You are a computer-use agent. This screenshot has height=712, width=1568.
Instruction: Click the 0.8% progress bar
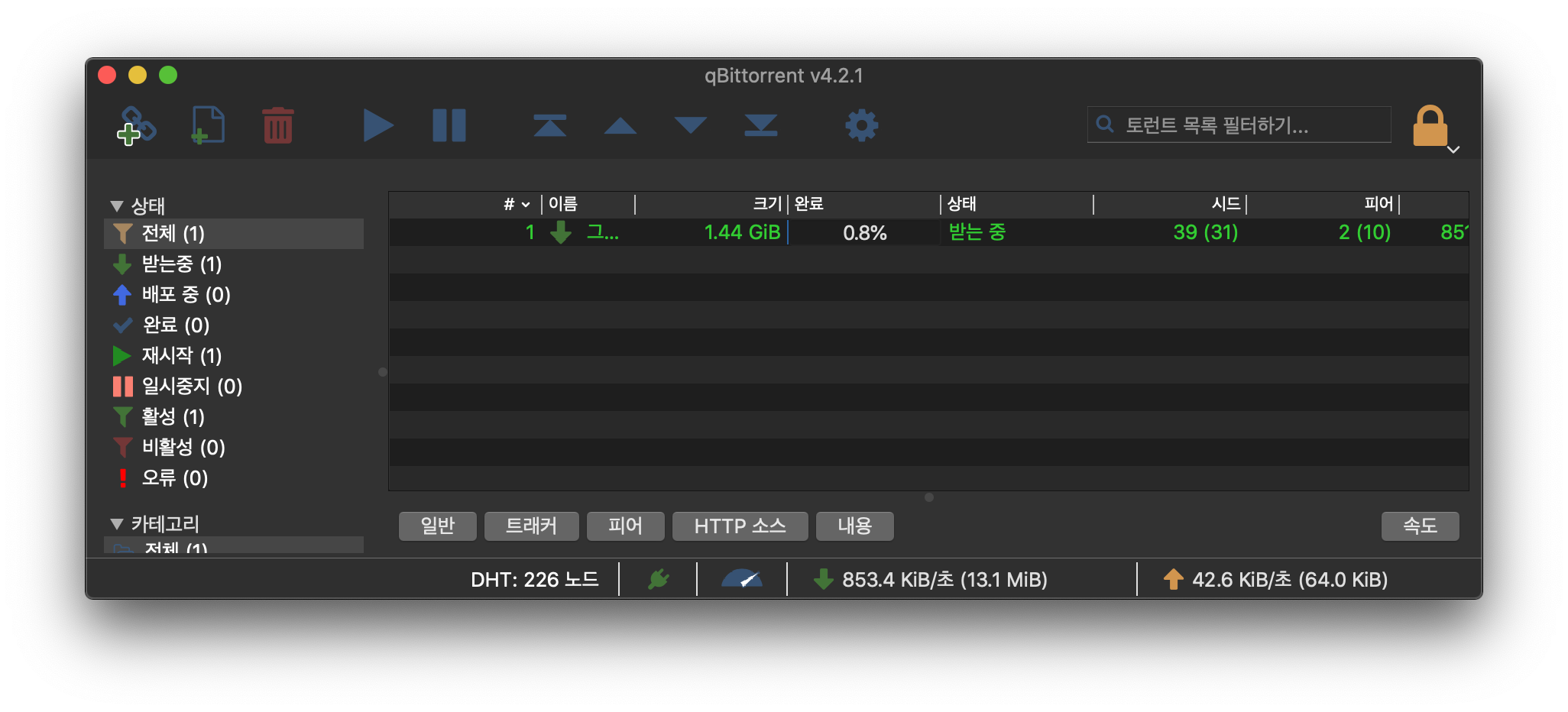tap(864, 232)
